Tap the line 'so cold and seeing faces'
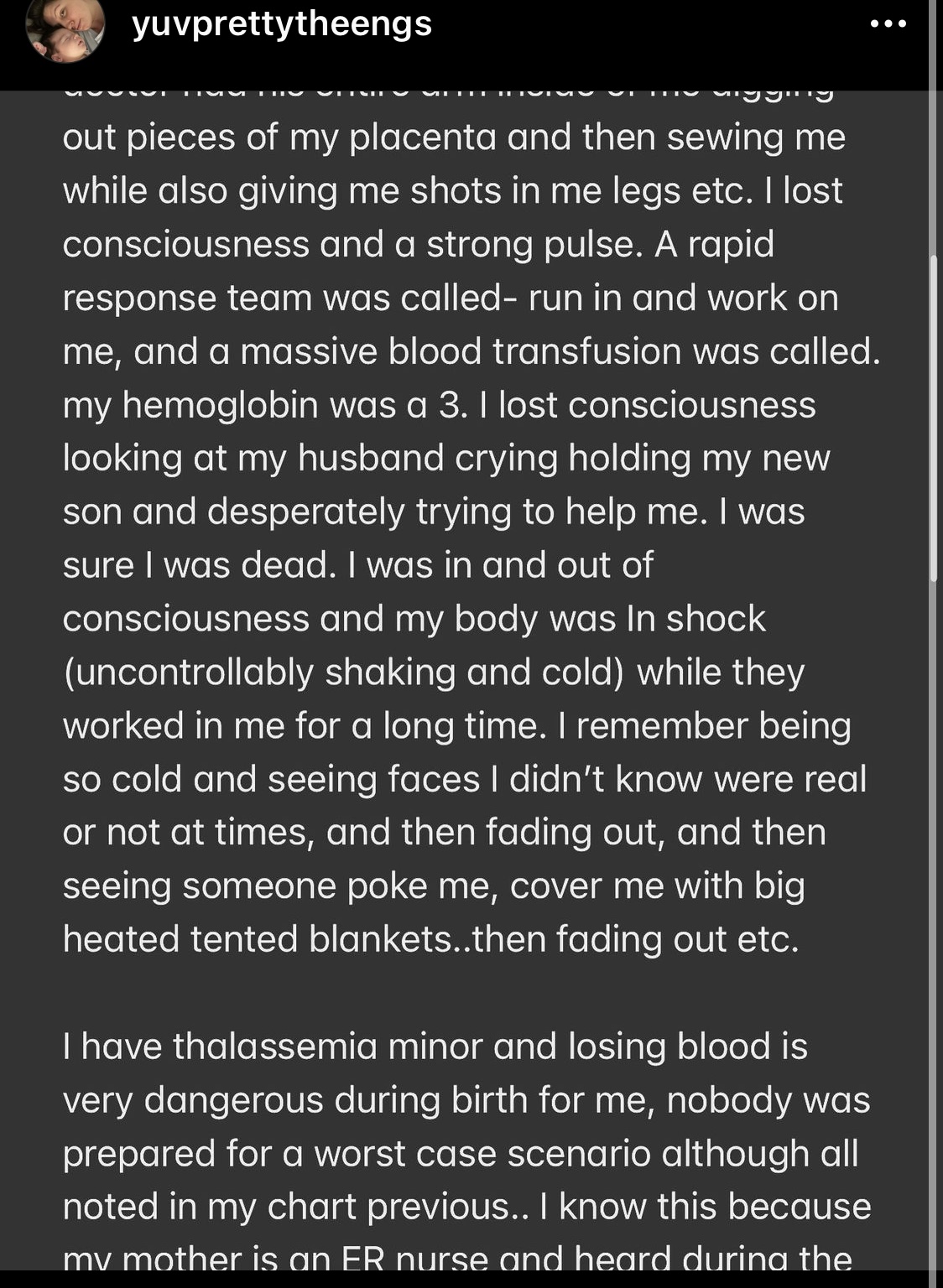This screenshot has width=943, height=1288. point(465,779)
